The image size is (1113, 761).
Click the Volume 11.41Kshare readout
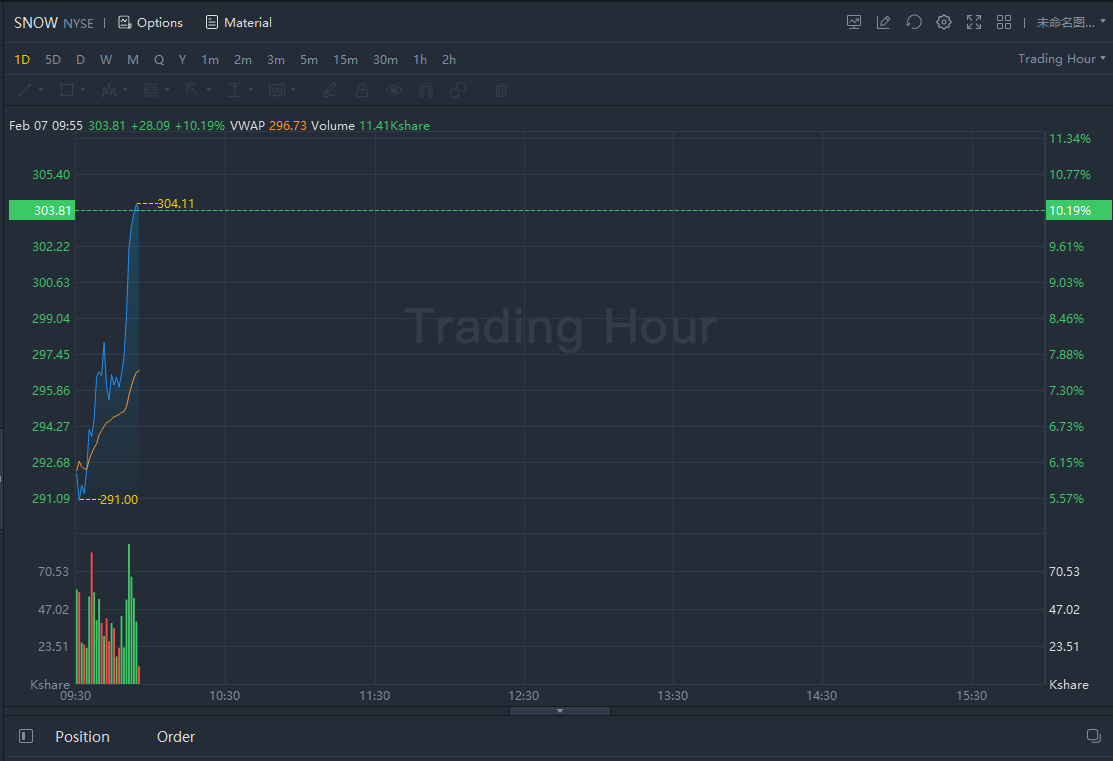coord(371,126)
